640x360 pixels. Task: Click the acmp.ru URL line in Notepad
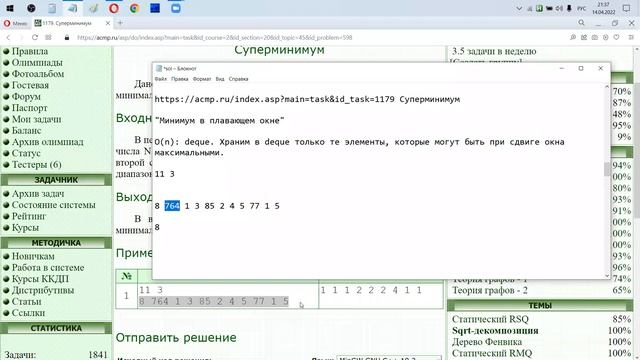pyautogui.click(x=307, y=99)
